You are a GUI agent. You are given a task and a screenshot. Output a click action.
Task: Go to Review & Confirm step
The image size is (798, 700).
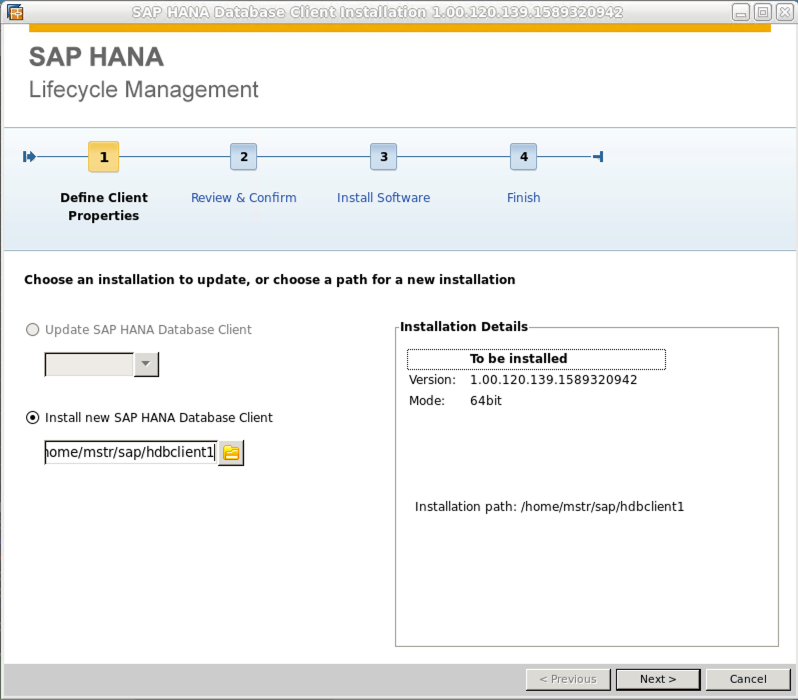(x=244, y=198)
